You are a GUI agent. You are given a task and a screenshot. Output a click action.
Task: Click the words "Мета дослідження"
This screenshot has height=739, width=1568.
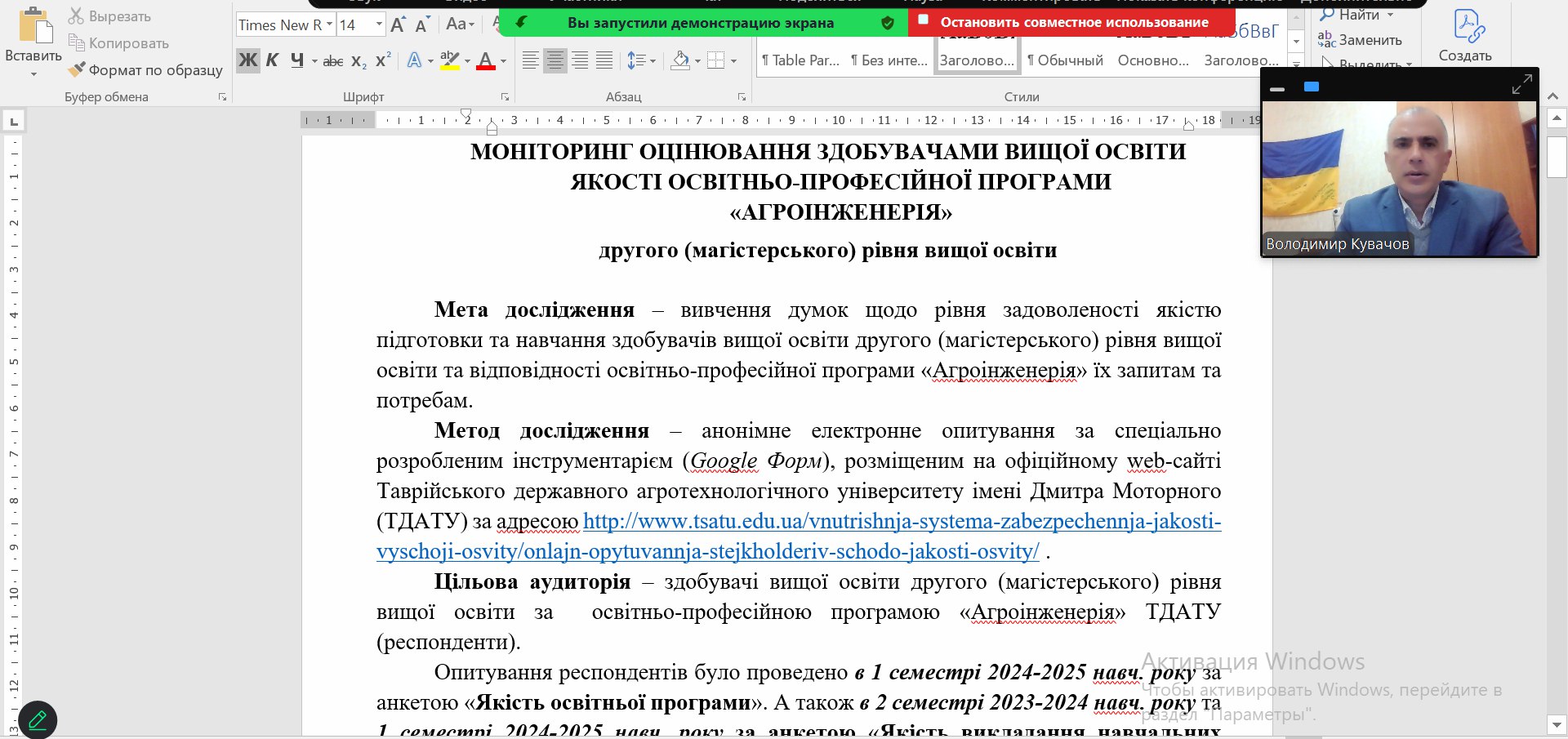(x=534, y=310)
